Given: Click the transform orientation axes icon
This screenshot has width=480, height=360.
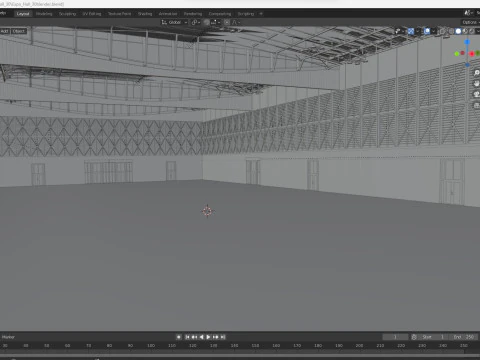Looking at the screenshot, I should tap(164, 22).
